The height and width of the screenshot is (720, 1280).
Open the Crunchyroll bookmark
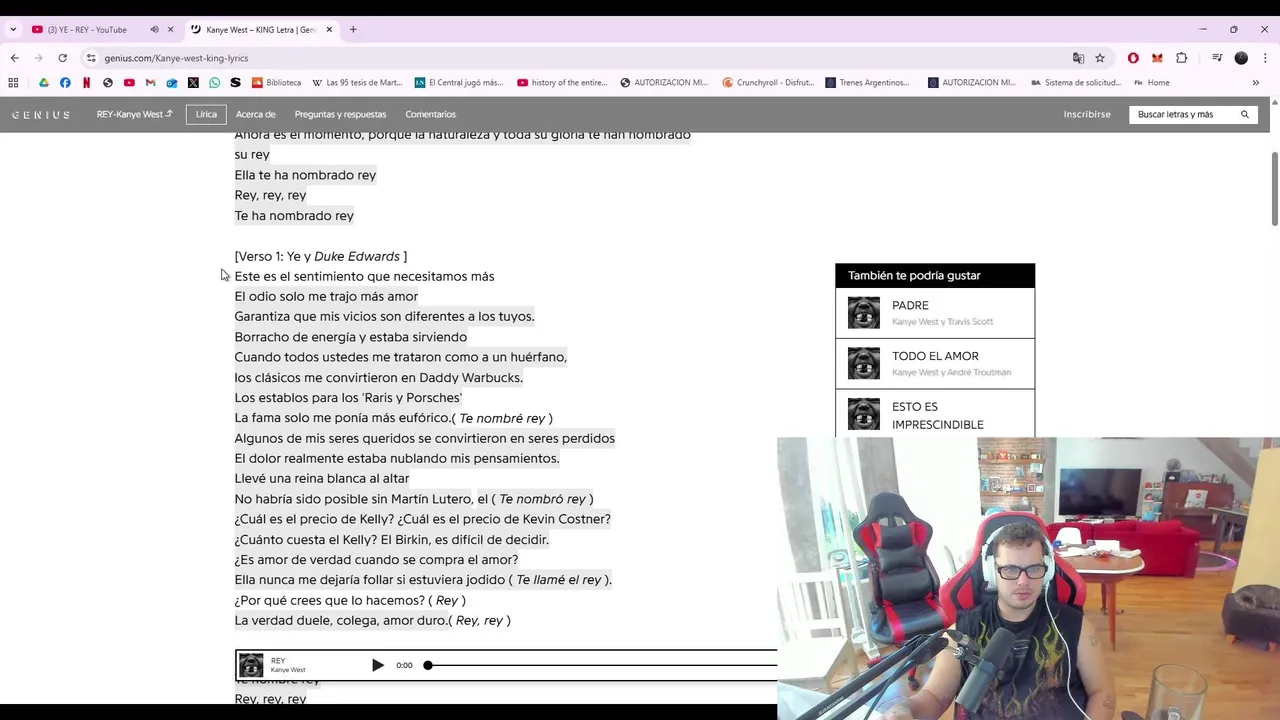pyautogui.click(x=768, y=83)
